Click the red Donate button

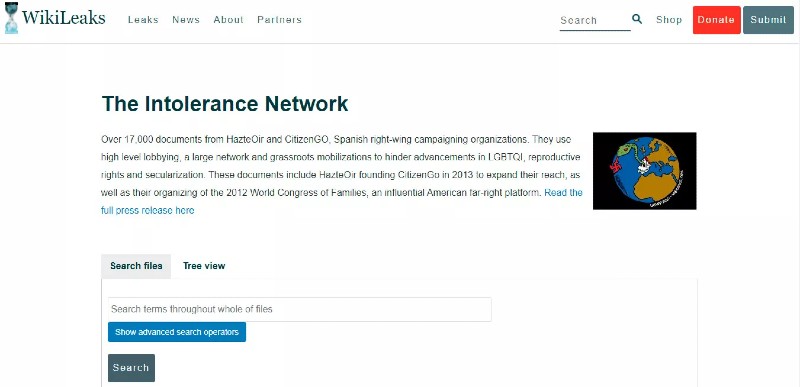(x=716, y=20)
